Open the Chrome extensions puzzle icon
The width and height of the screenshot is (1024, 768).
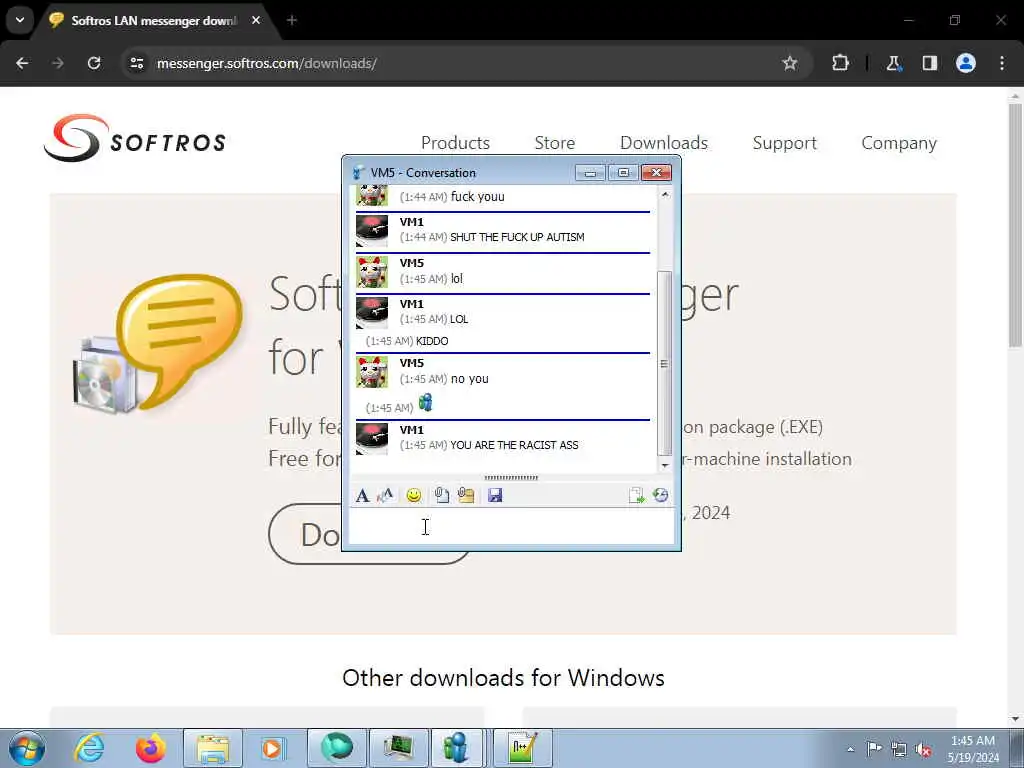(840, 63)
